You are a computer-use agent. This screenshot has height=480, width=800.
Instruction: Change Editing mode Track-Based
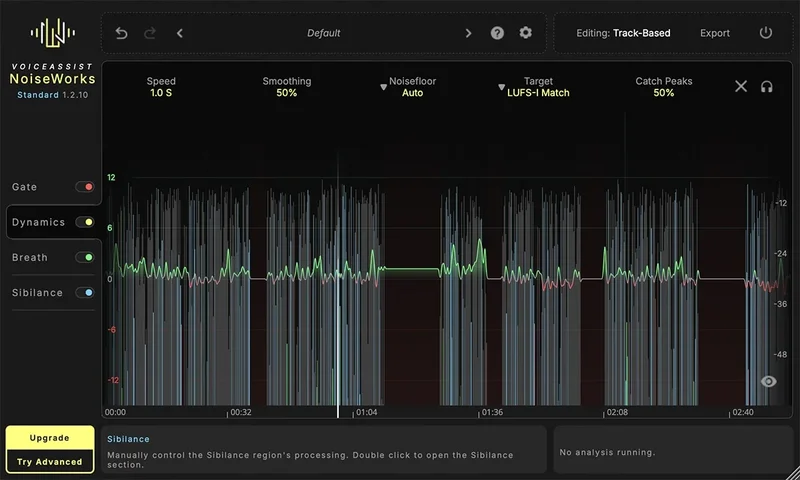click(x=623, y=33)
